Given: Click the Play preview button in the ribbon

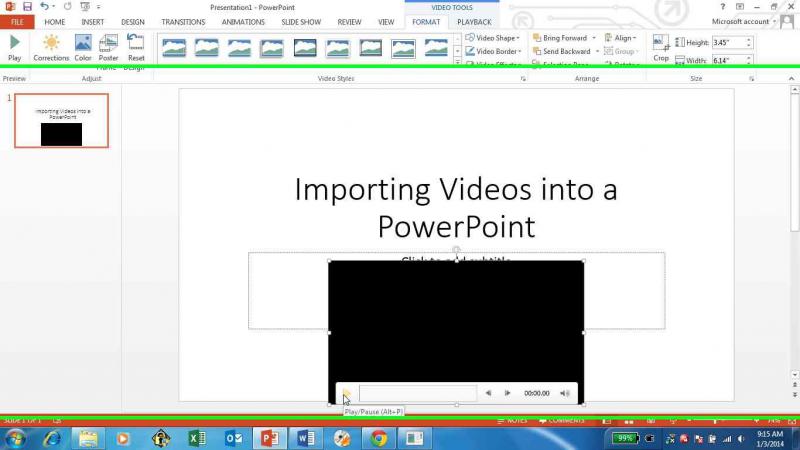Looking at the screenshot, I should point(15,48).
